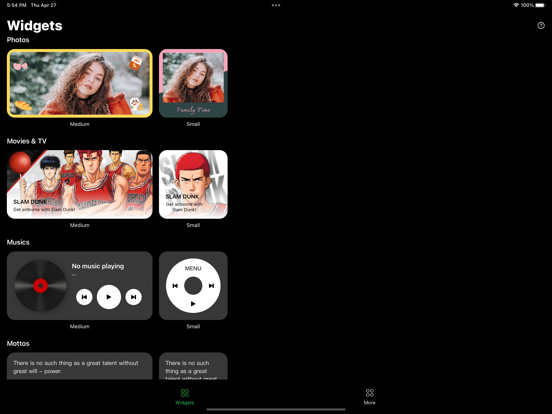Click the Widgets page title
This screenshot has width=552, height=414.
tap(34, 26)
